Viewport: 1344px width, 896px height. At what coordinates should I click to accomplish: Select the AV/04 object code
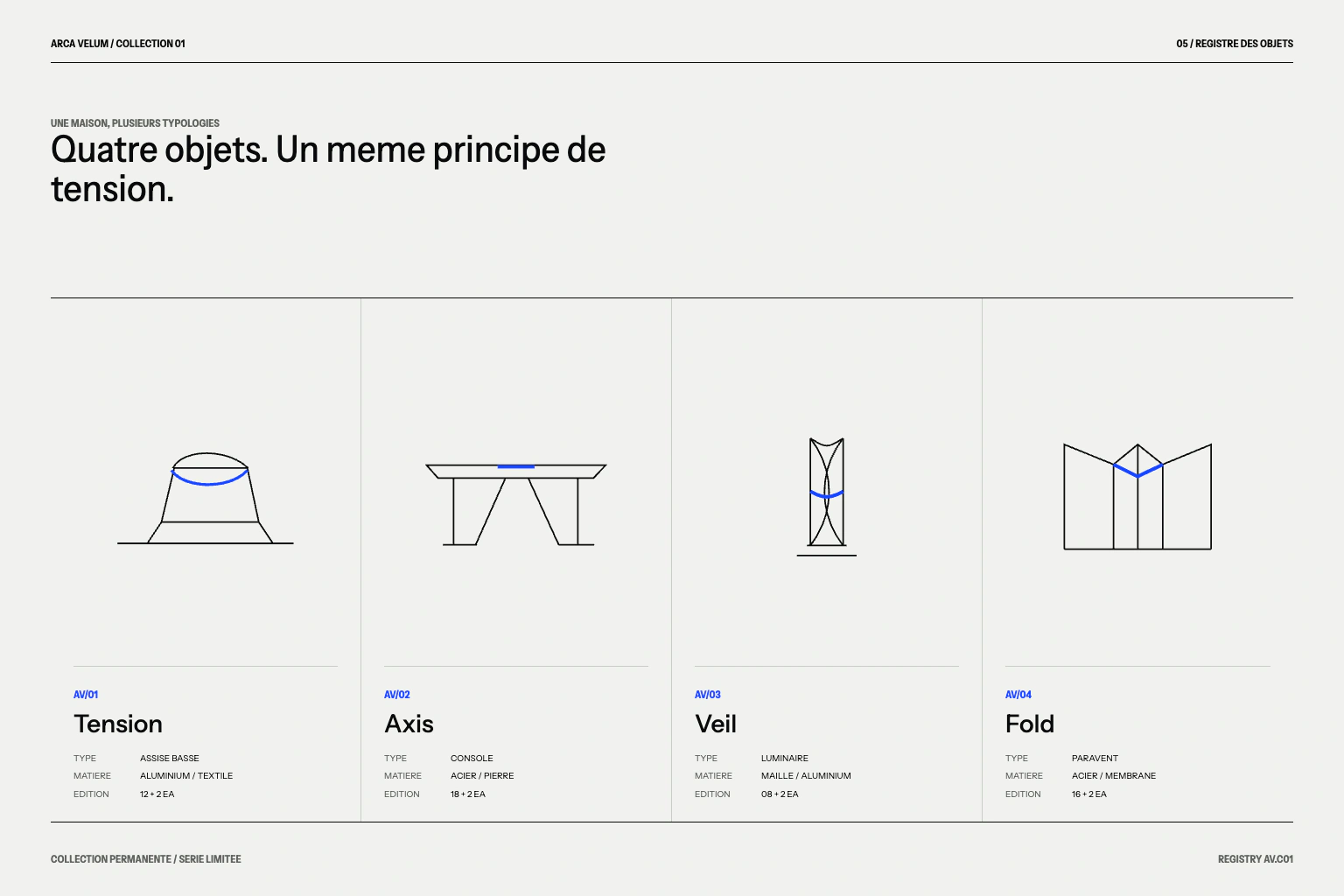pos(1018,695)
